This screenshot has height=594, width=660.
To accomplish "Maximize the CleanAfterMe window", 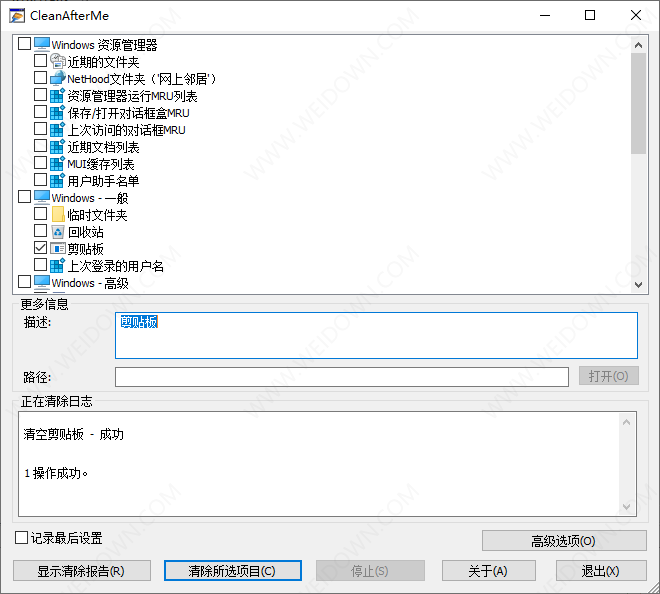I will (590, 16).
